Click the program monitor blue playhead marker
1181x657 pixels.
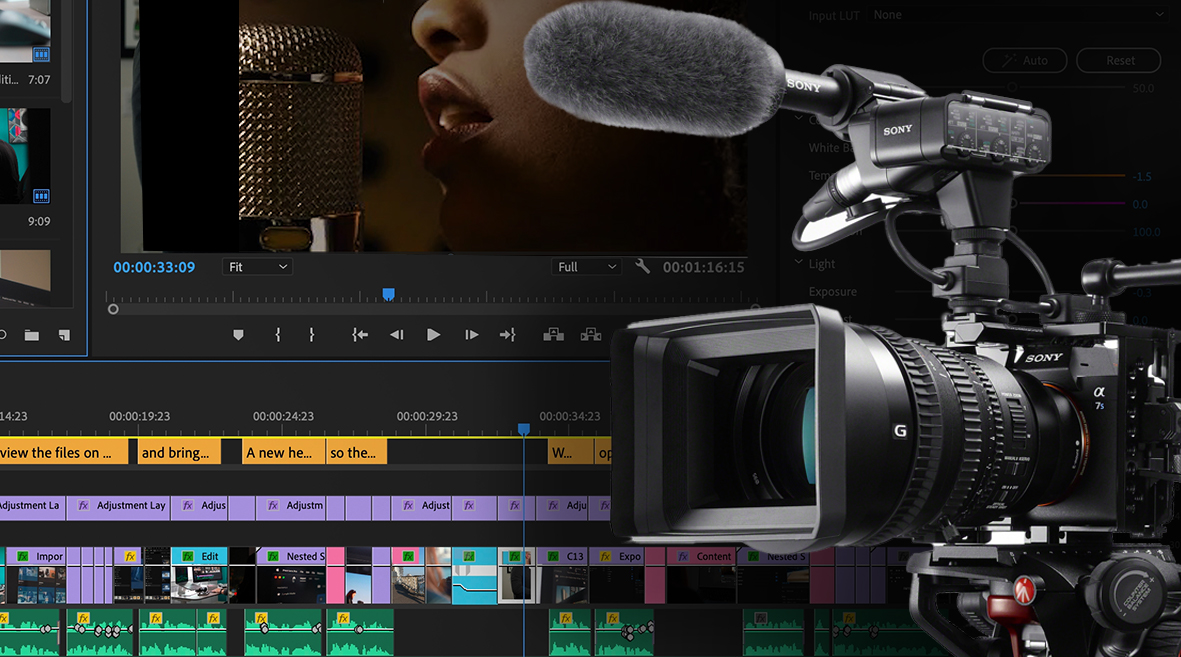pos(388,293)
